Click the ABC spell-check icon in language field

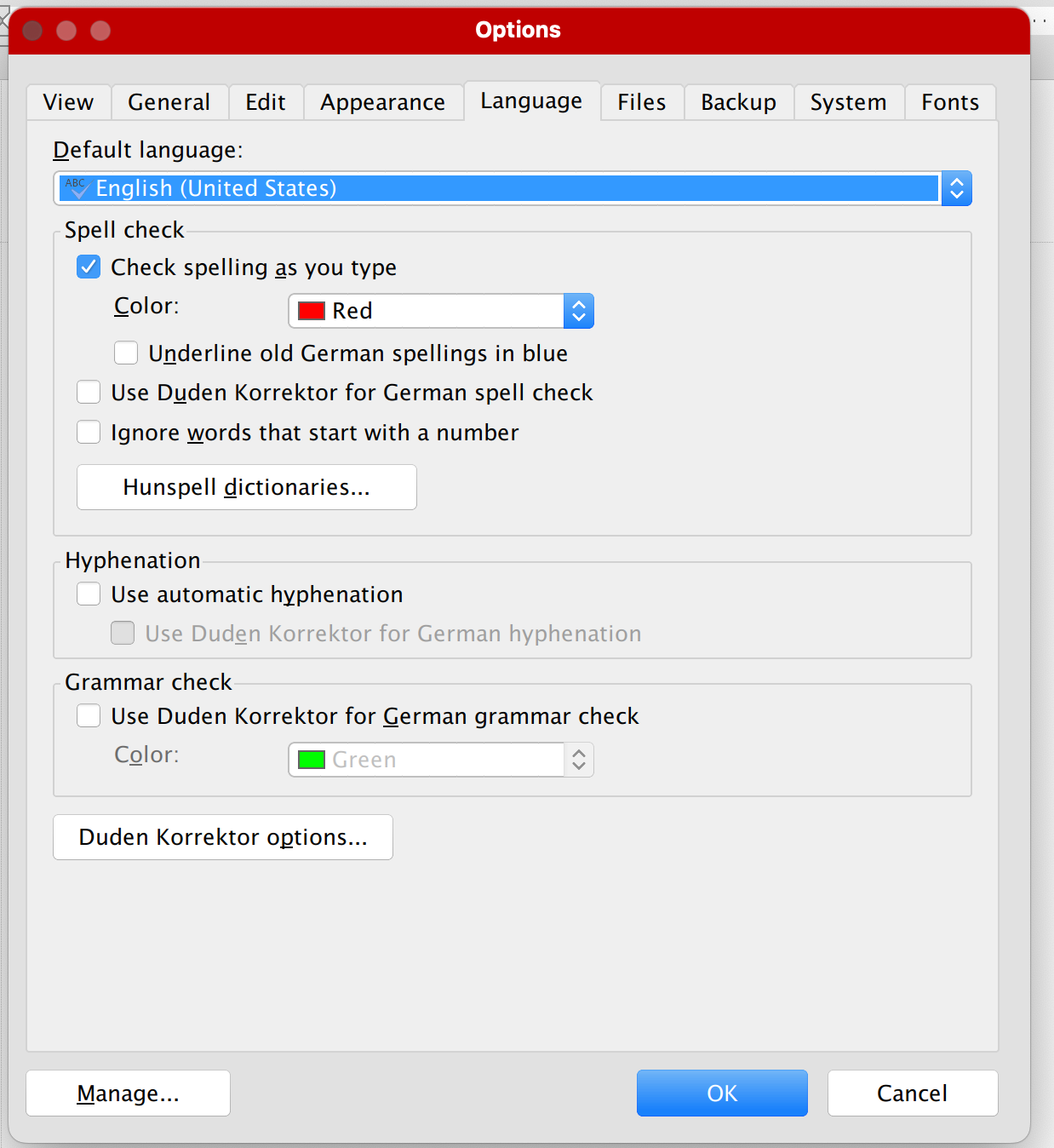pos(77,188)
